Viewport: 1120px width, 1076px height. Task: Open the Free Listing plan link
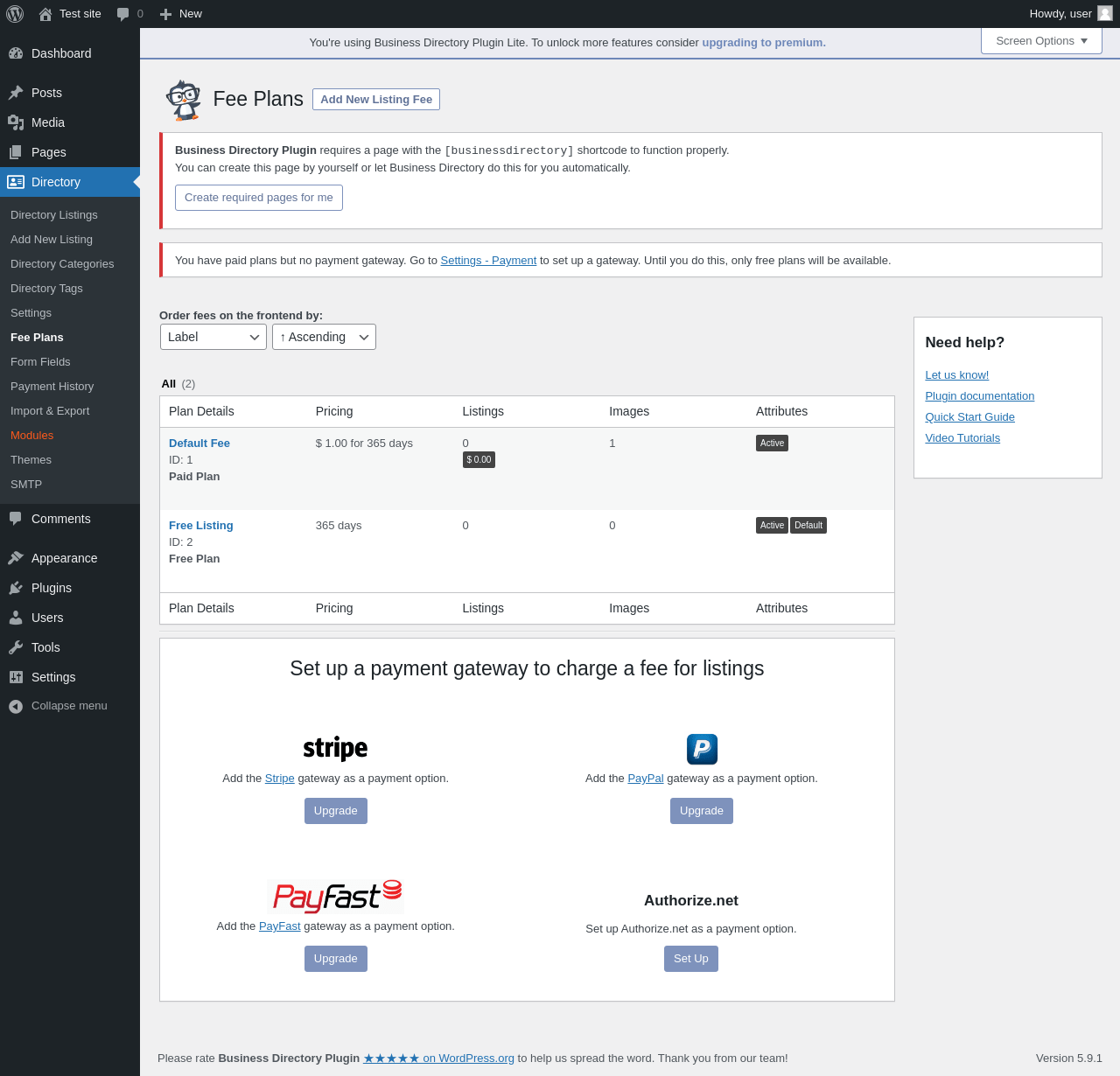(201, 526)
